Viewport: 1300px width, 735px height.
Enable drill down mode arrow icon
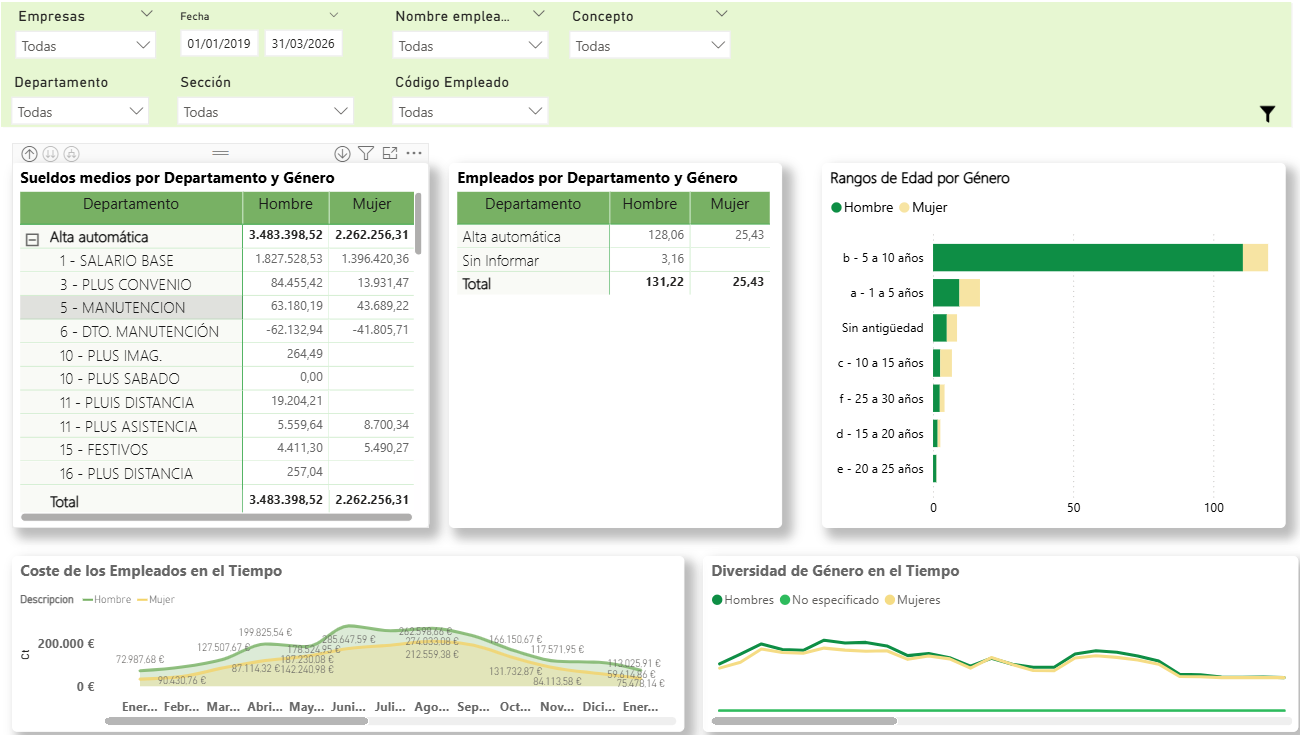[342, 154]
